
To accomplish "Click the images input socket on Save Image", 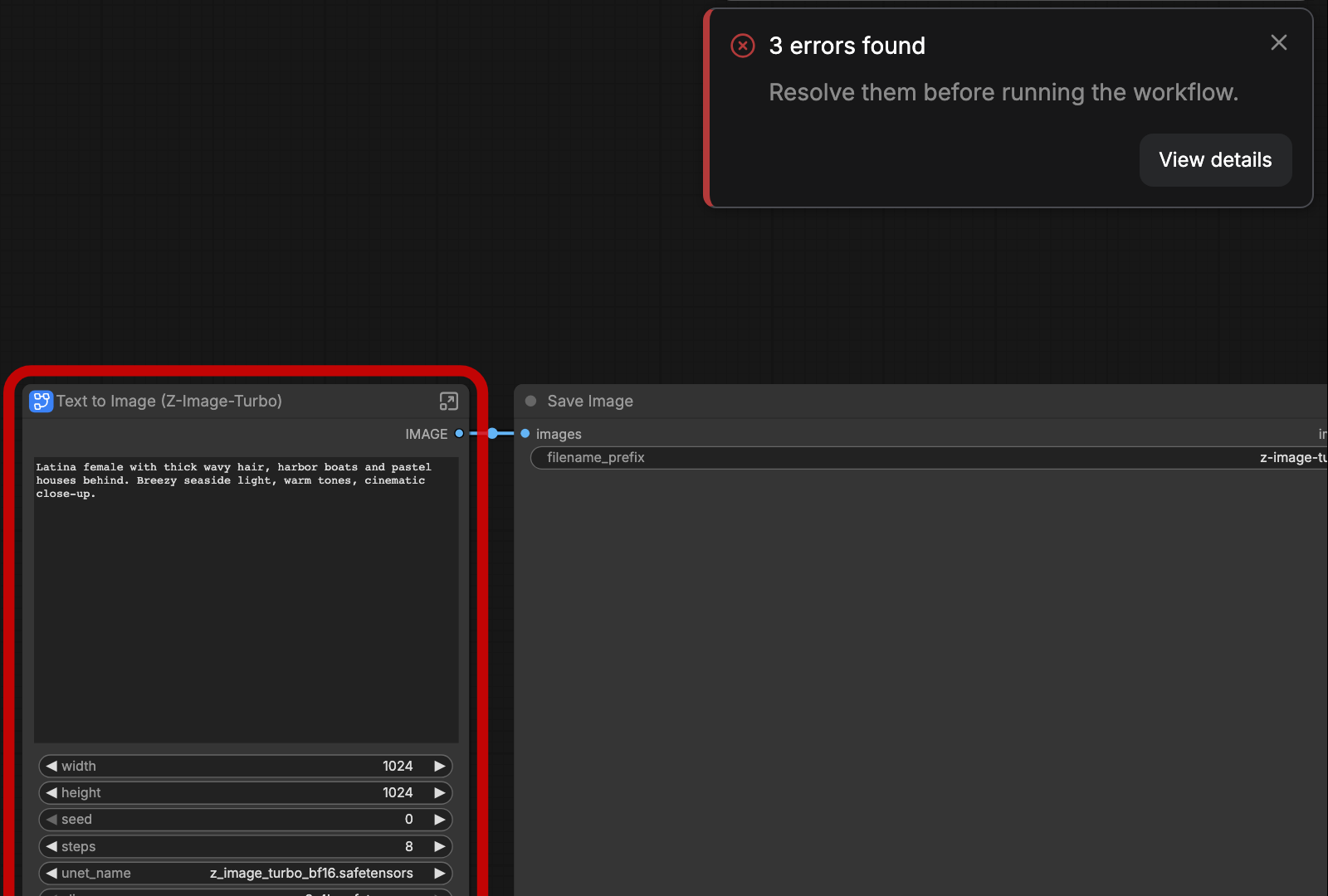I will (x=525, y=434).
